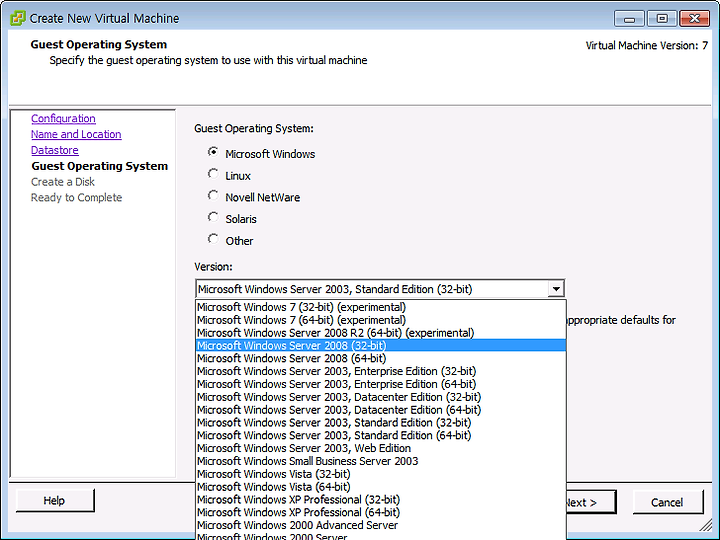Choose Windows Server 2003, Enterprise Edition (64-bit)
The width and height of the screenshot is (720, 540).
380,384
